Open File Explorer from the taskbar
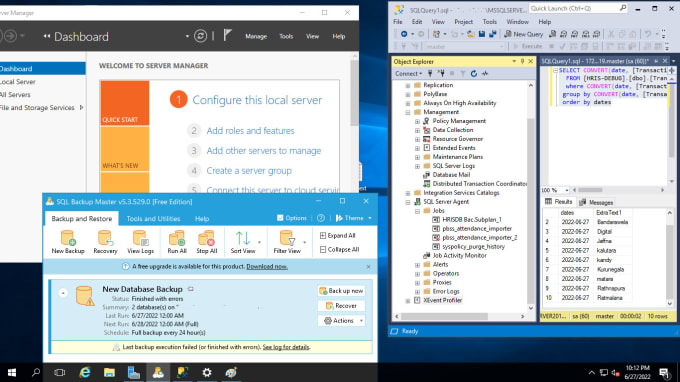680x382 pixels. pyautogui.click(x=109, y=372)
